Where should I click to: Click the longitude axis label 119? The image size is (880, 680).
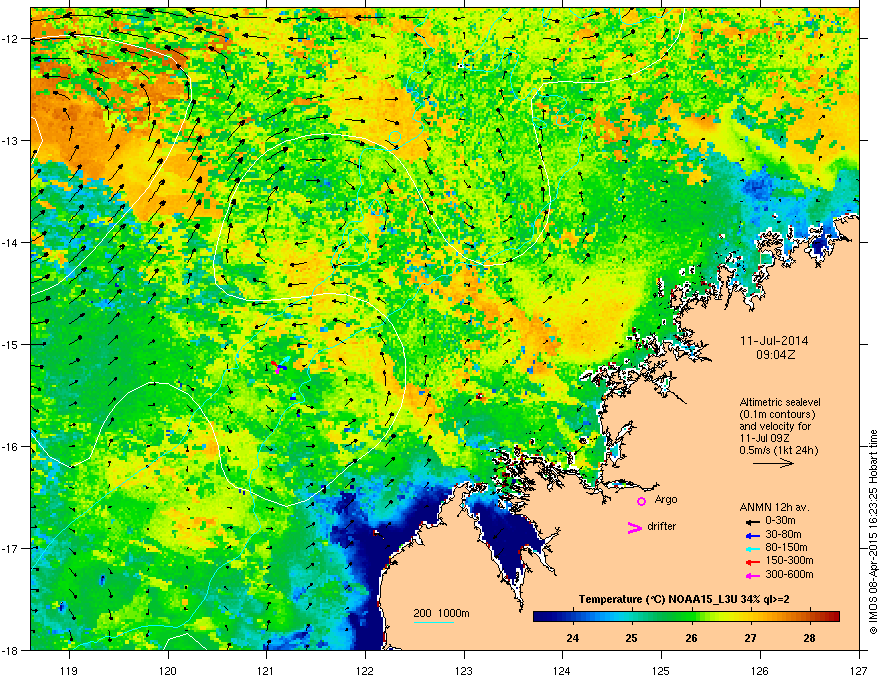click(69, 670)
